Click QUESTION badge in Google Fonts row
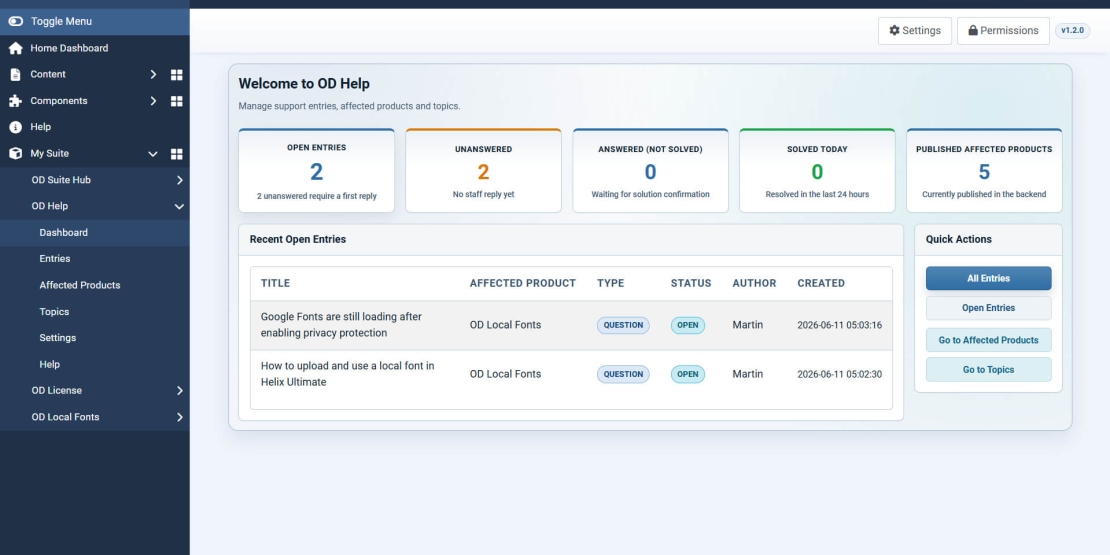The height and width of the screenshot is (555, 1110). tap(623, 326)
